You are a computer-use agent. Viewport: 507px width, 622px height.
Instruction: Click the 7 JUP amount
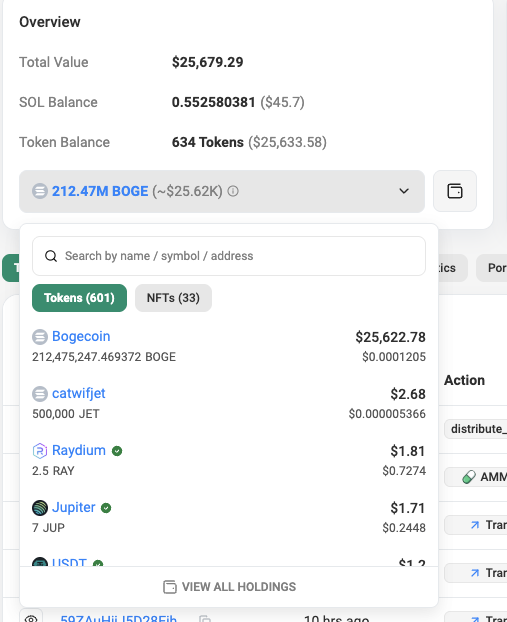tap(48, 528)
